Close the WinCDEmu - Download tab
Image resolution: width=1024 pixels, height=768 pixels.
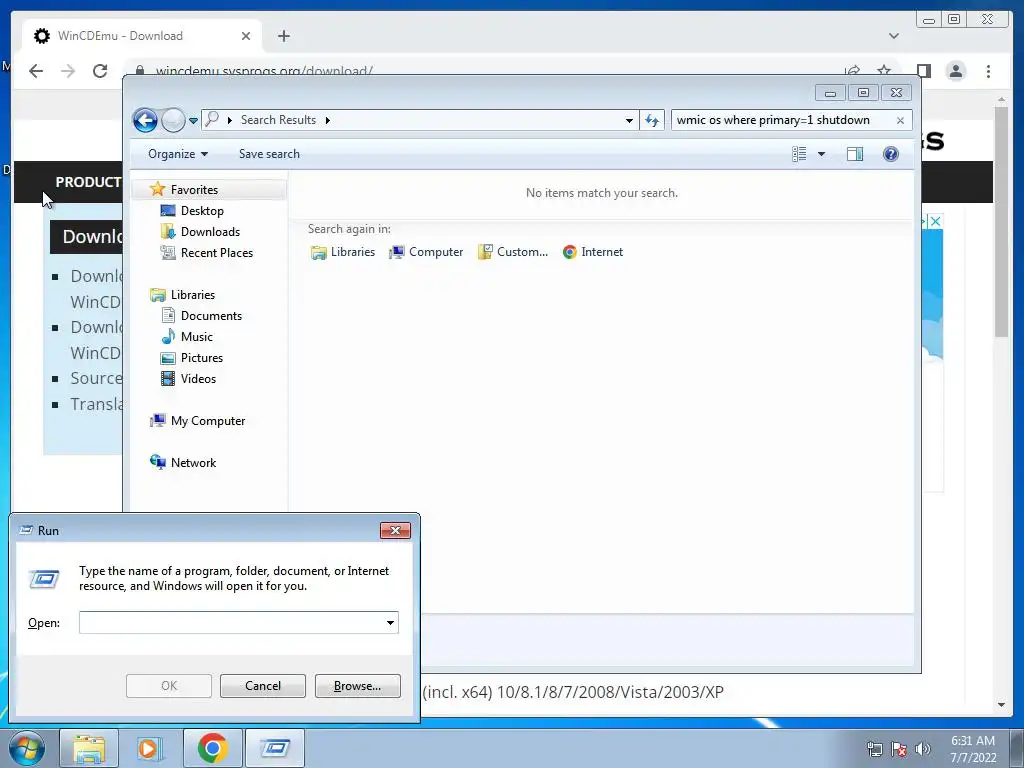pyautogui.click(x=246, y=36)
